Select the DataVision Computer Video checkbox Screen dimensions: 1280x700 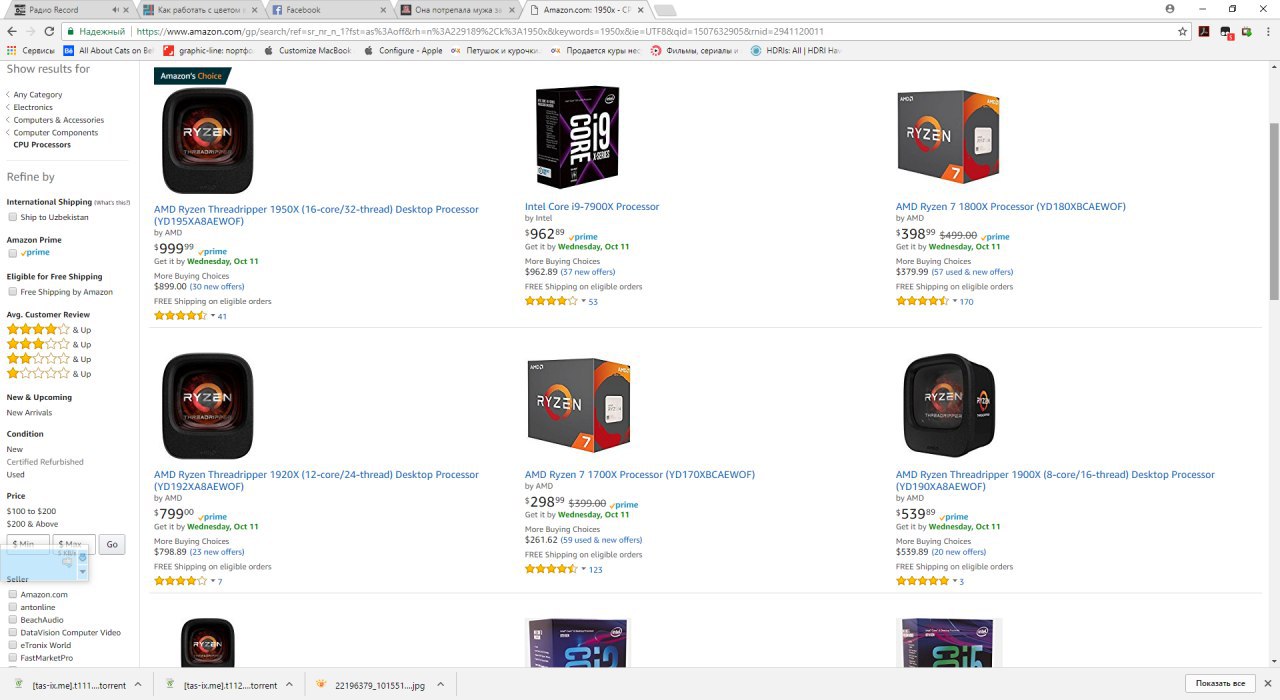13,633
